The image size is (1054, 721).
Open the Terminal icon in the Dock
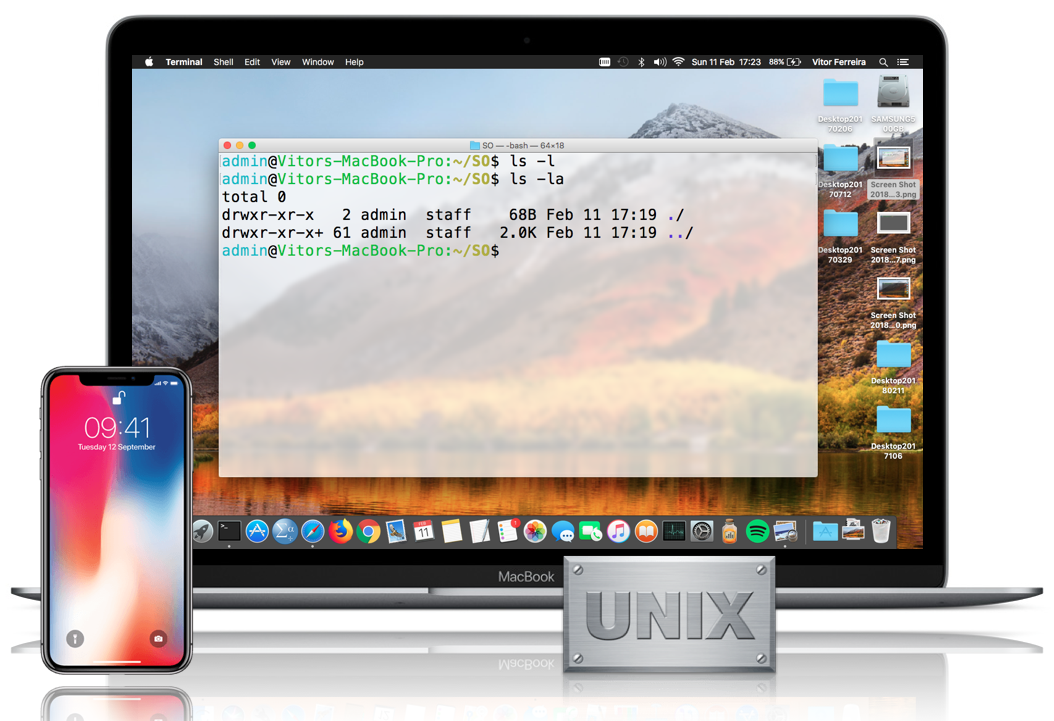coord(229,532)
